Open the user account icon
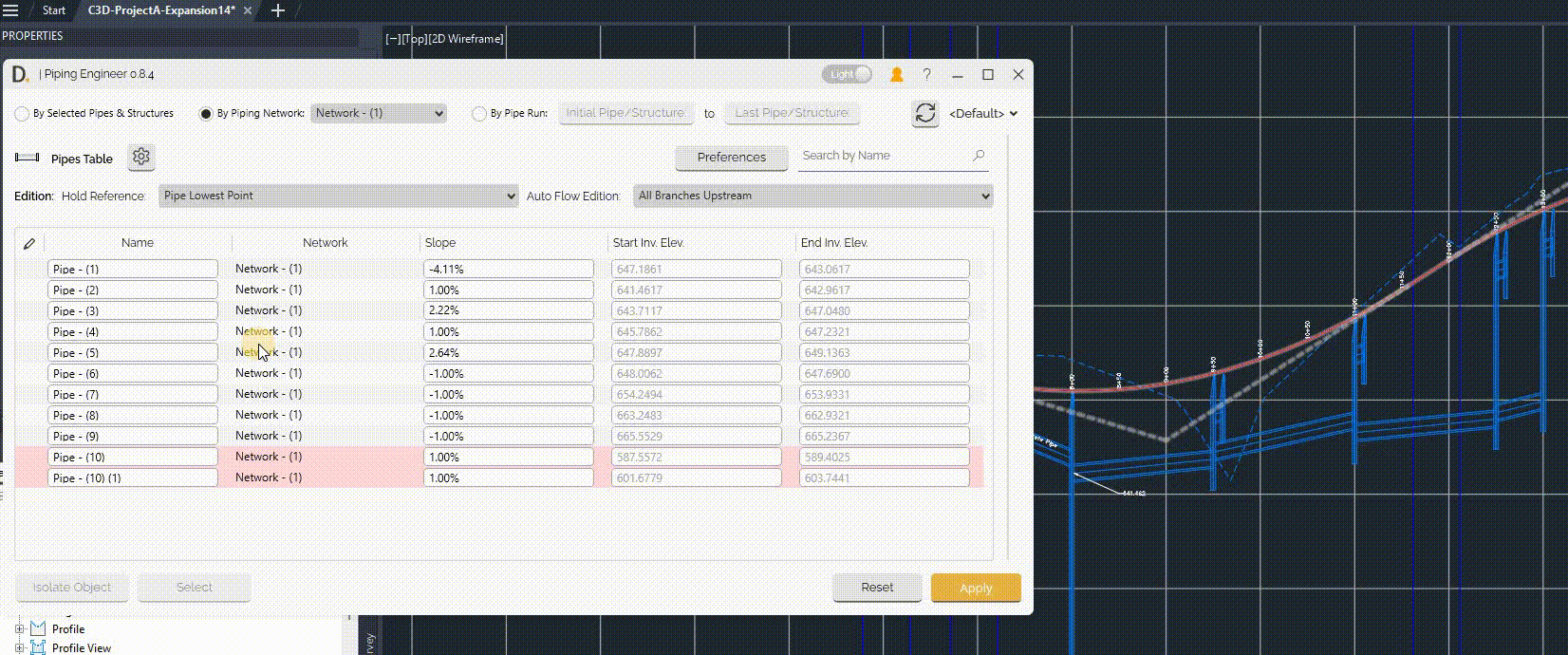 (x=896, y=74)
